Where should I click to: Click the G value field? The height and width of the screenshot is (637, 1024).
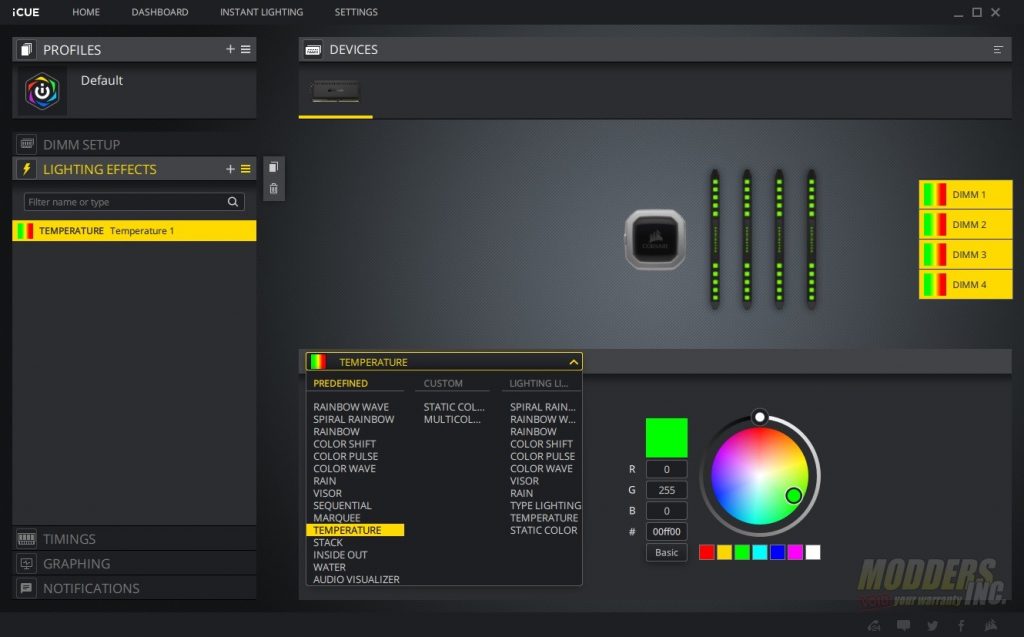pos(666,490)
